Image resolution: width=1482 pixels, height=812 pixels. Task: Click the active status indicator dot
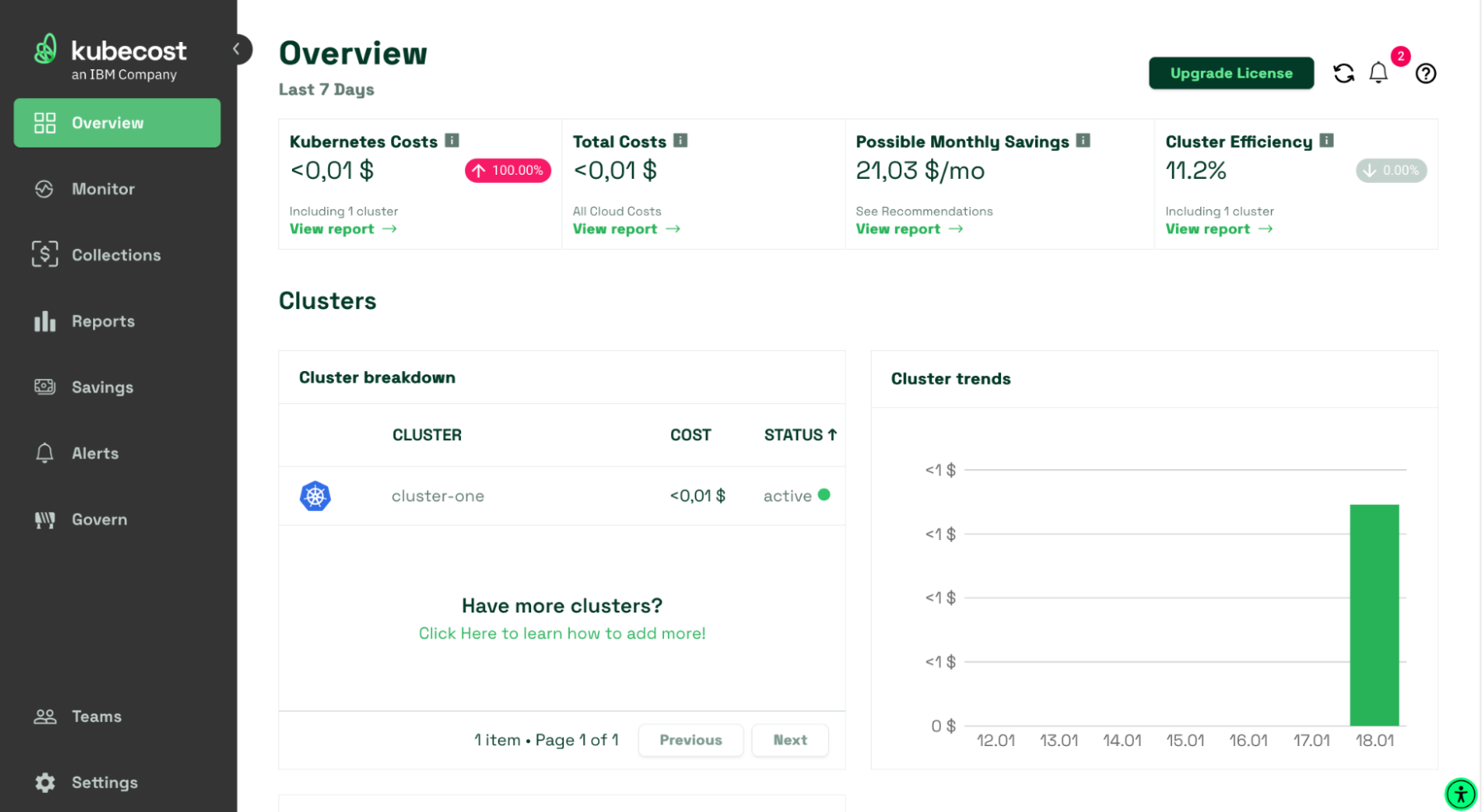pyautogui.click(x=824, y=495)
